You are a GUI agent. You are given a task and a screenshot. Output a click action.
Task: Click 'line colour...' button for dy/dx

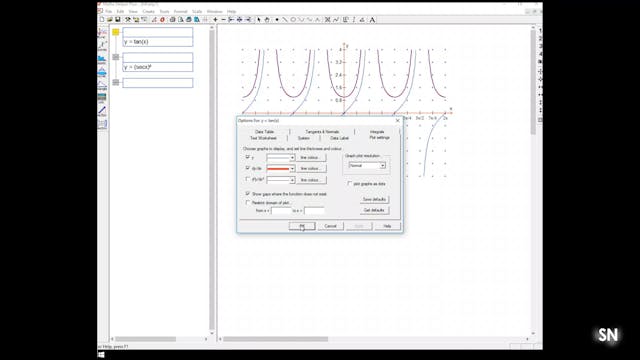click(x=311, y=169)
